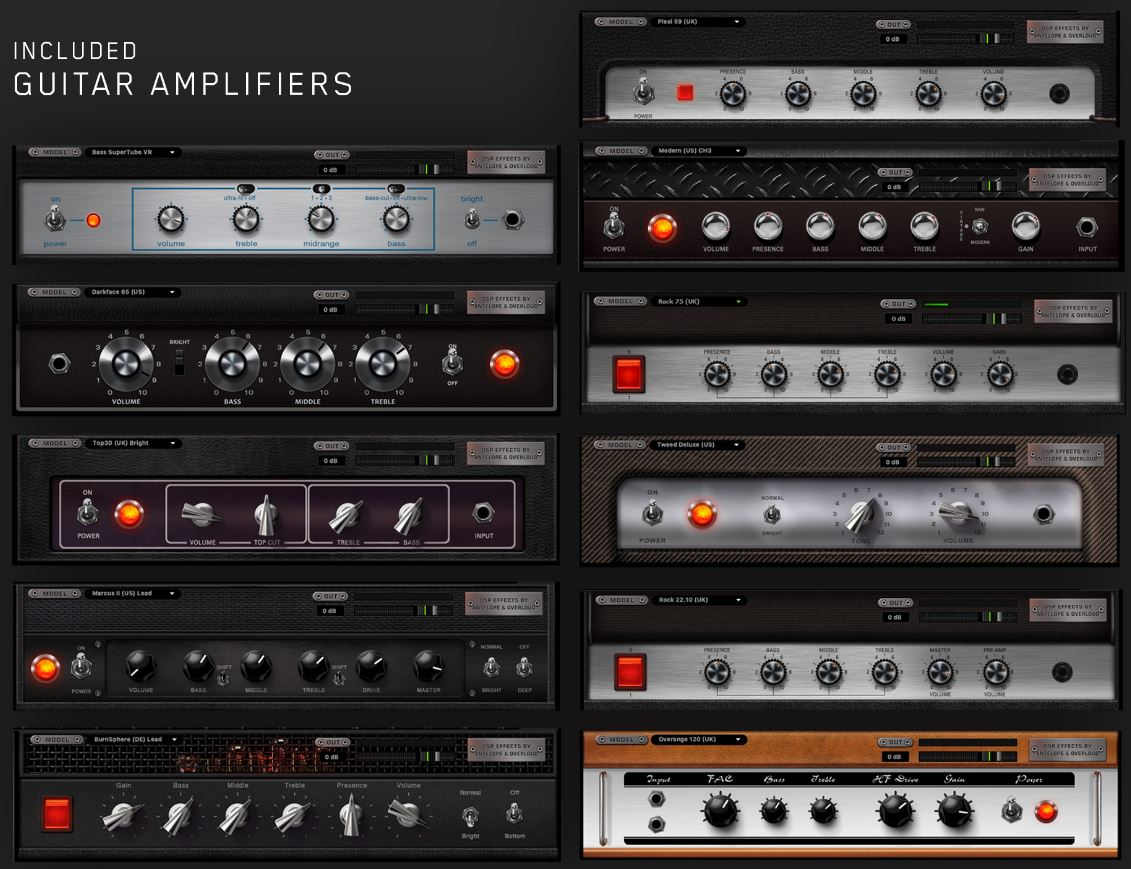1131x869 pixels.
Task: Click the Rock 22.10 MASTER volume knob
Action: 940,673
